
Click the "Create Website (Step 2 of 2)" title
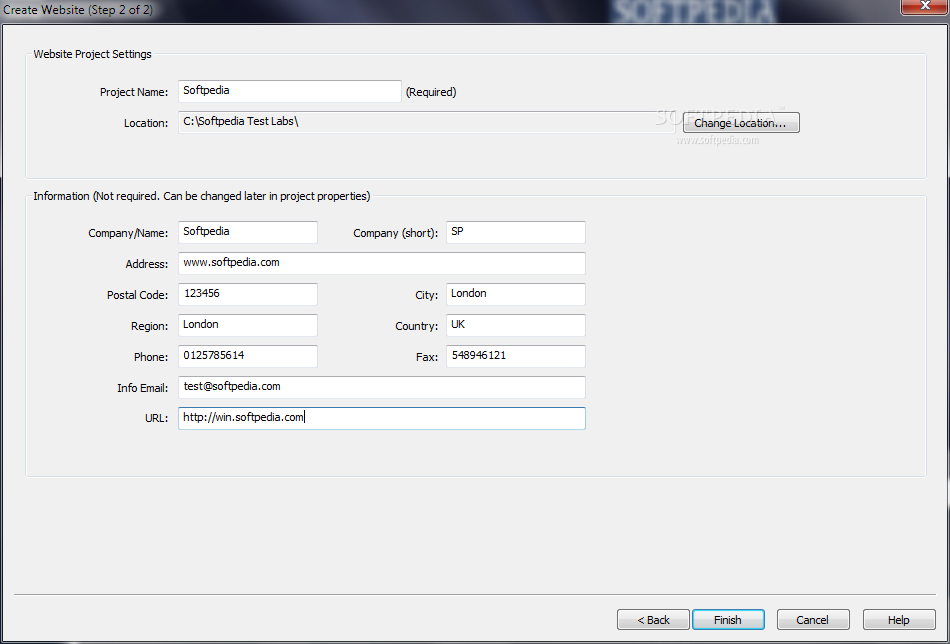(x=78, y=10)
